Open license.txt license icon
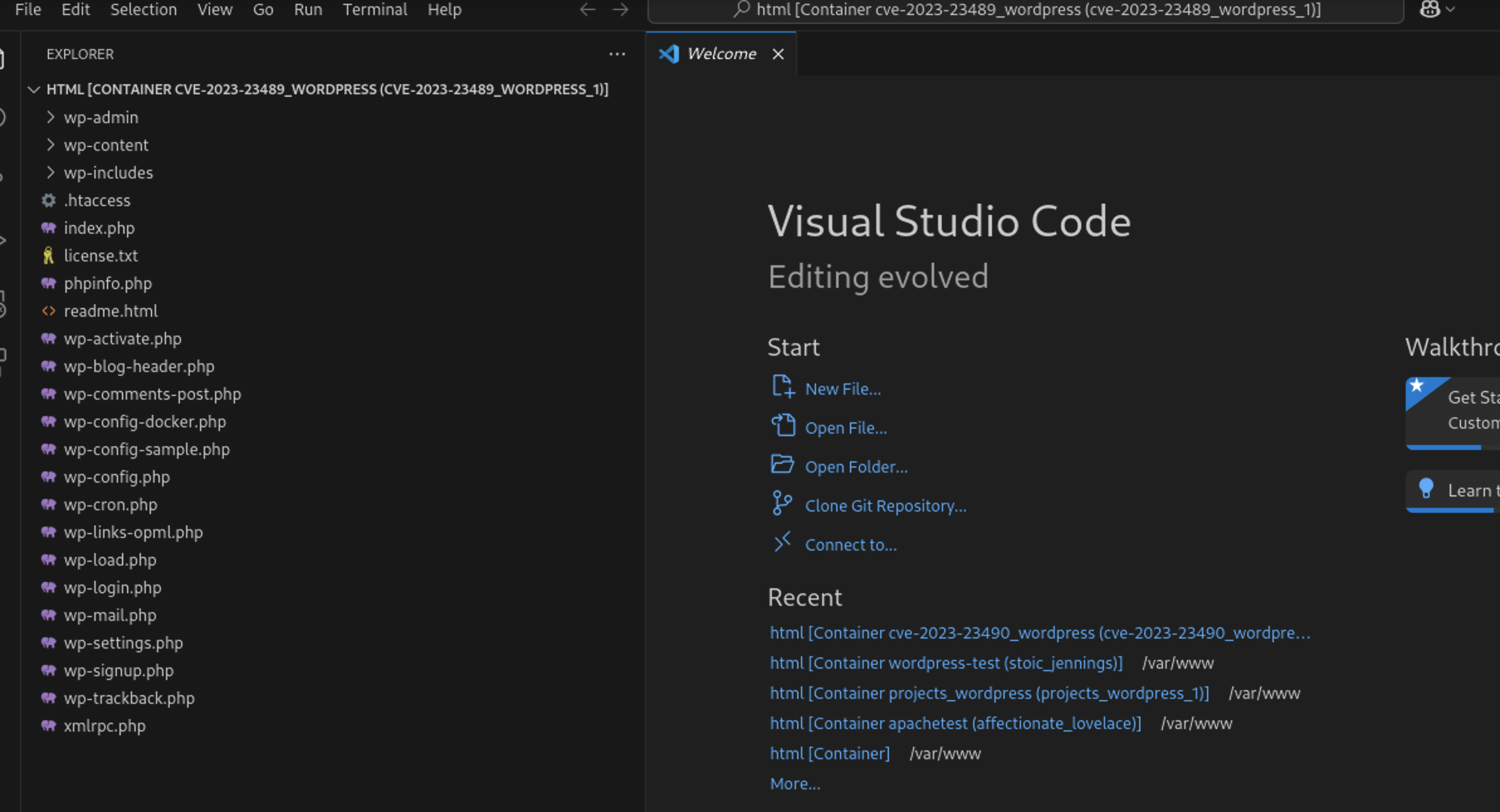The width and height of the screenshot is (1500, 812). 48,256
